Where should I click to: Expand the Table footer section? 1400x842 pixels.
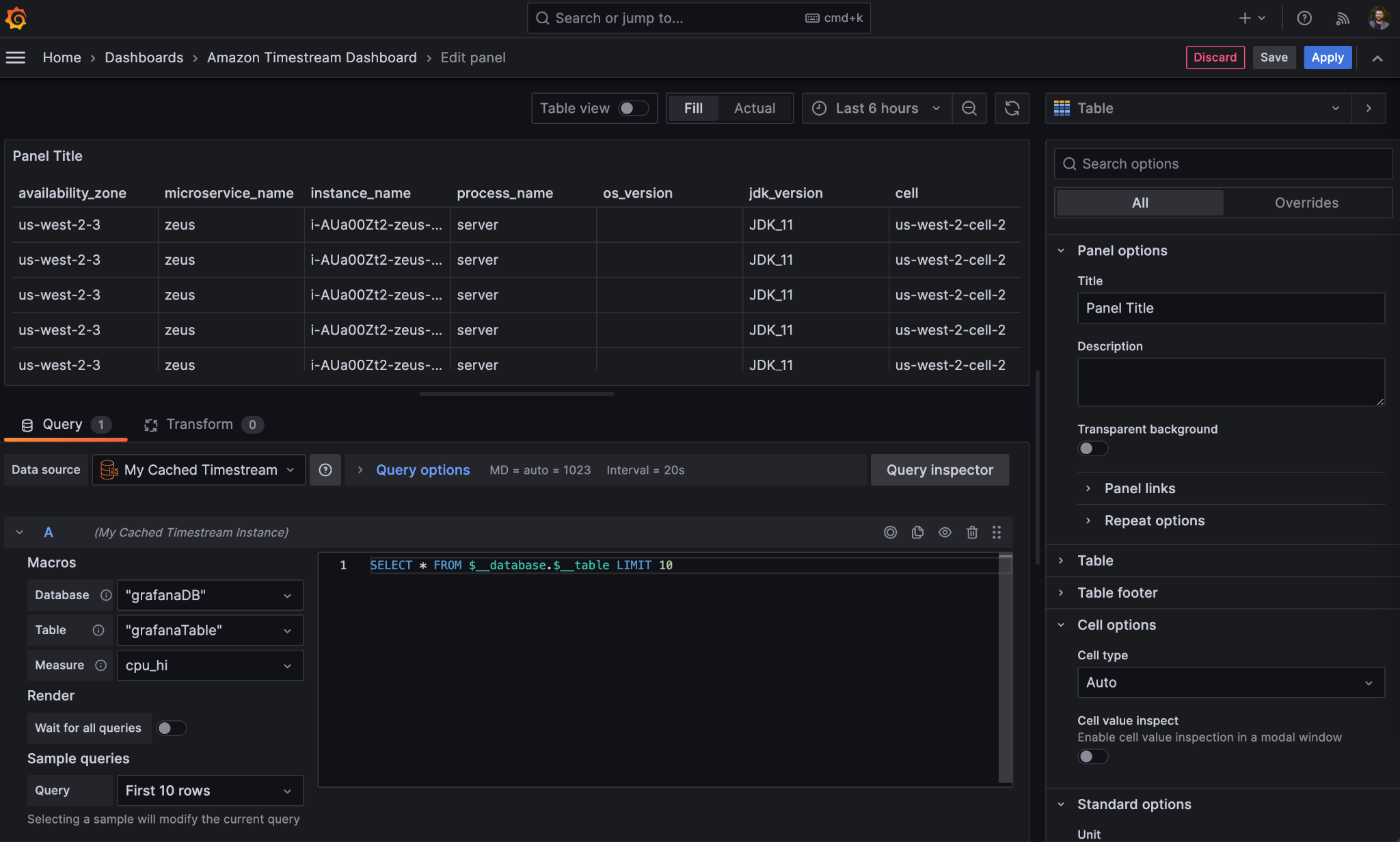(1117, 592)
